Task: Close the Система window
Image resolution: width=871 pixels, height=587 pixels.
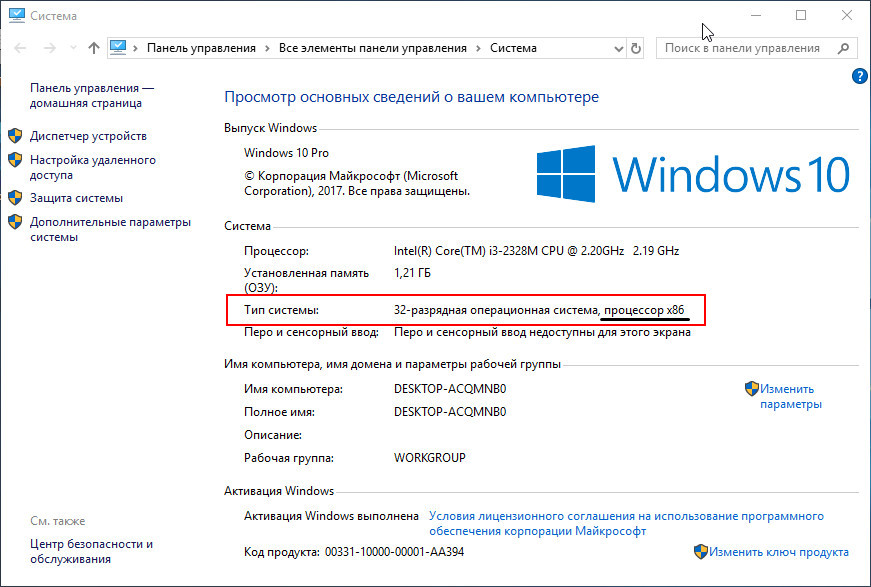Action: pos(847,16)
